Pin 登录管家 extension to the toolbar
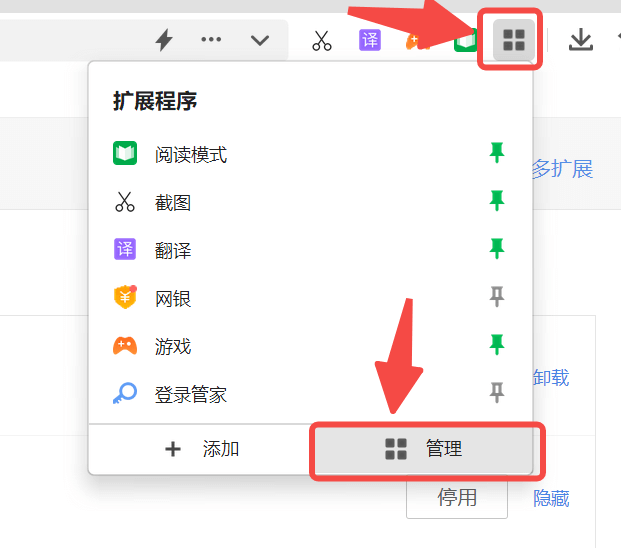This screenshot has width=621, height=548. point(496,394)
